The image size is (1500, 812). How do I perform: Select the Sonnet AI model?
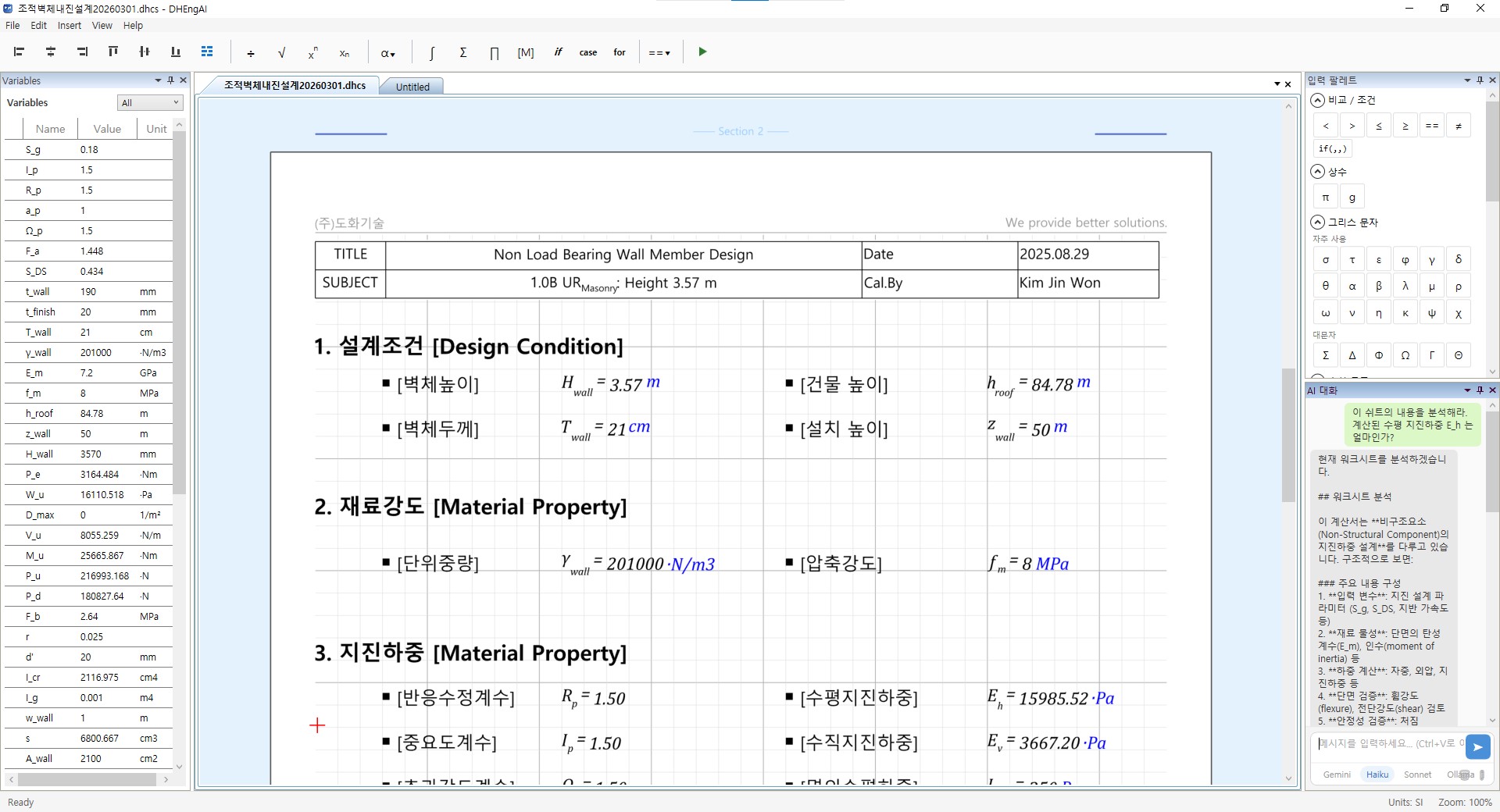pos(1417,775)
